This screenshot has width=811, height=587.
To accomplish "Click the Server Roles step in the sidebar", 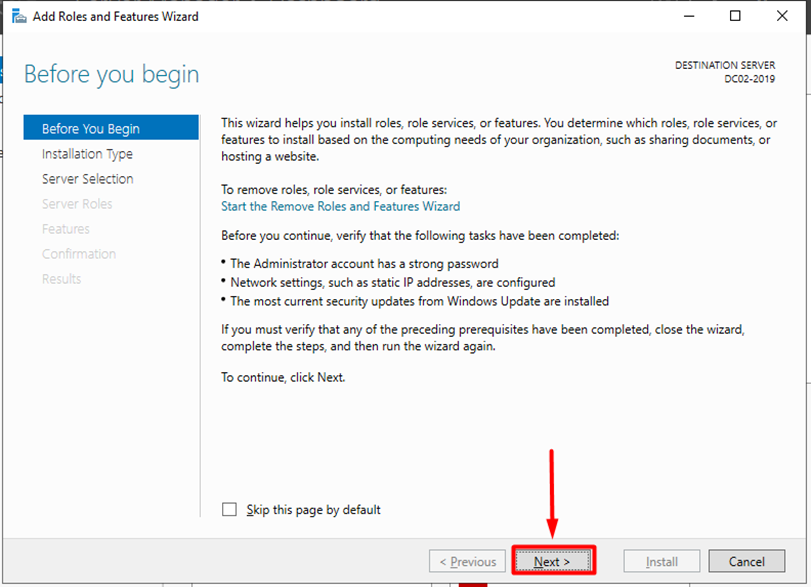I will click(77, 204).
